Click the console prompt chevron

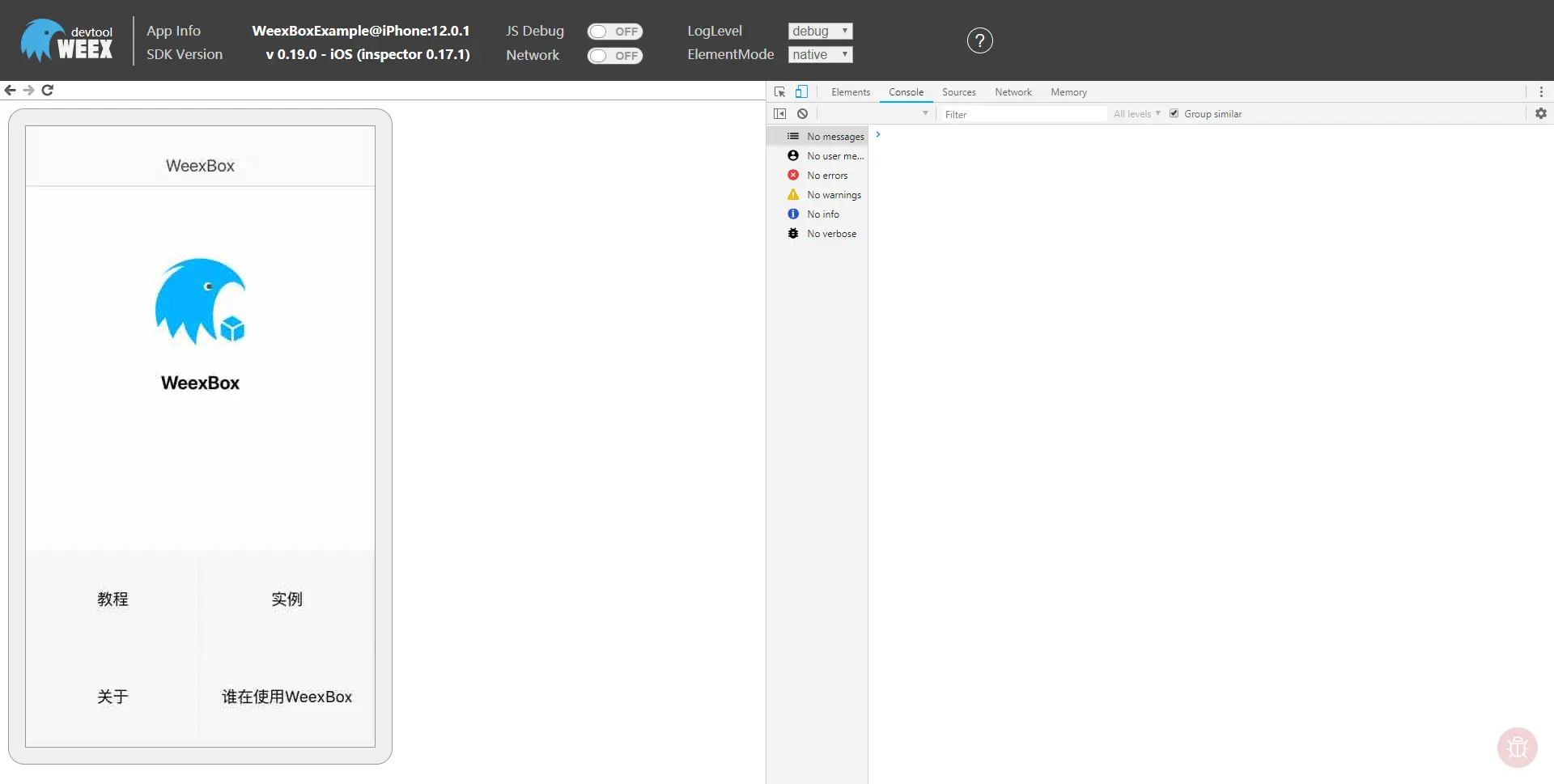[878, 135]
